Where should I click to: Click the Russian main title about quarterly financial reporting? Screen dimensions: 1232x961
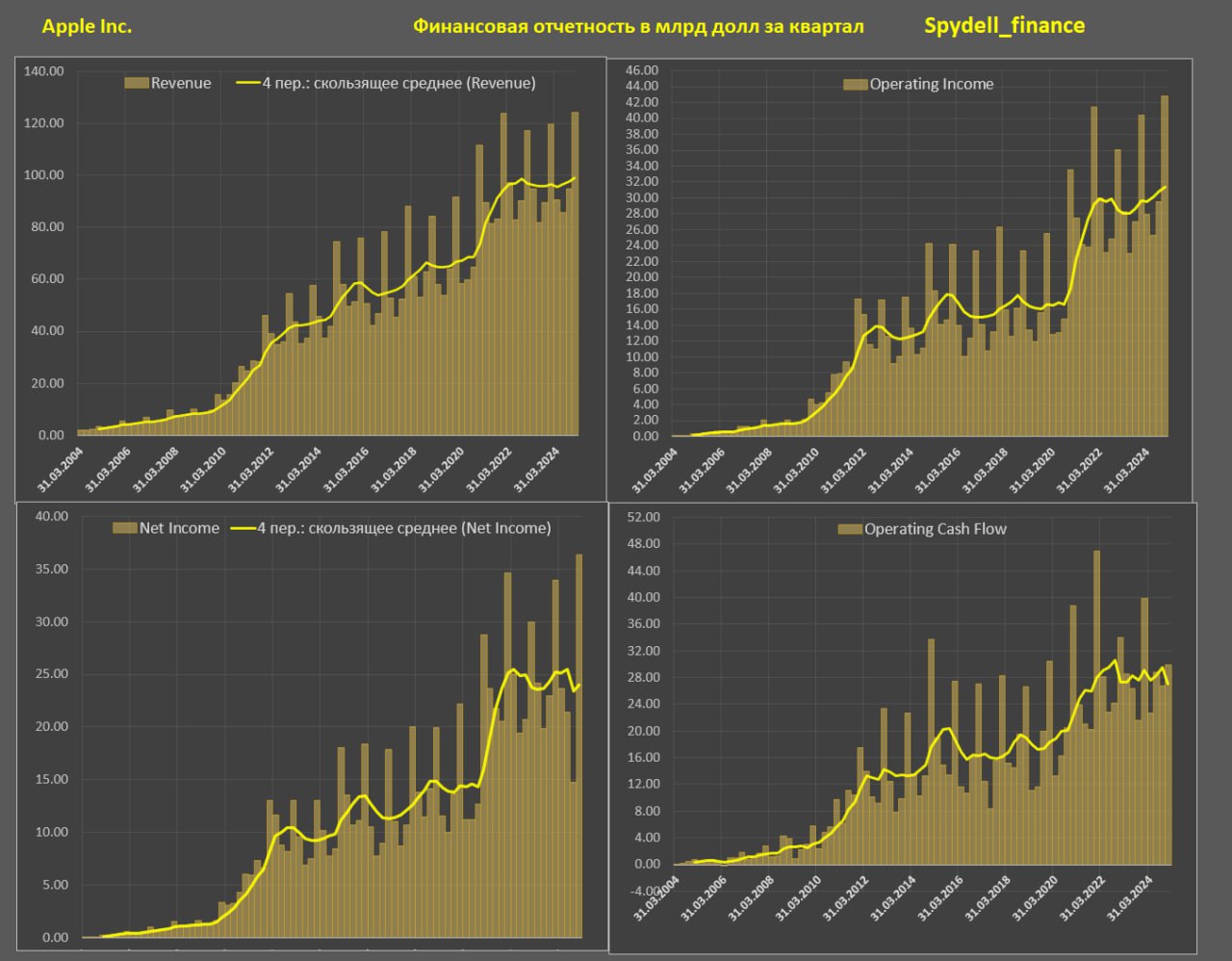638,27
